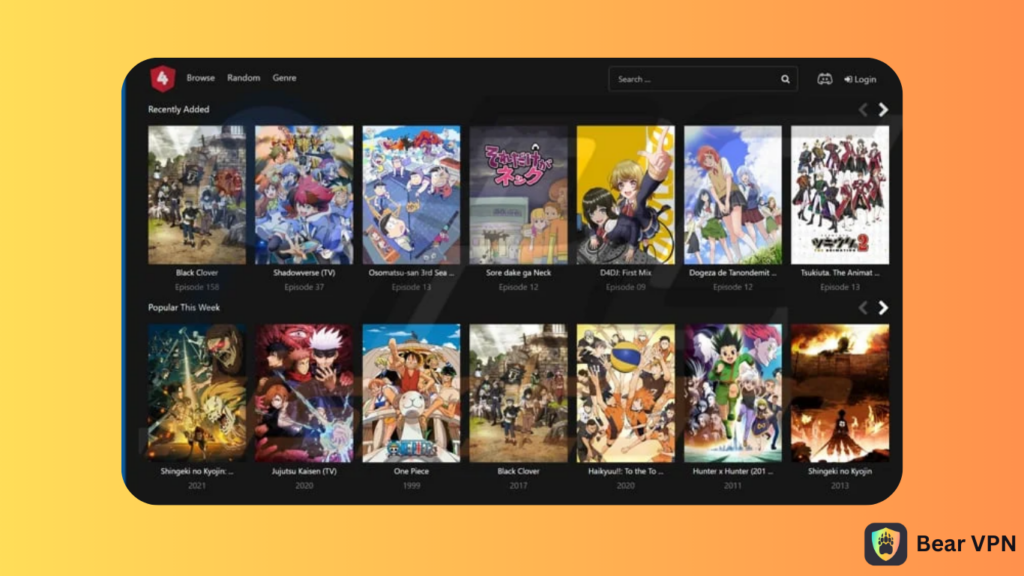Screen dimensions: 1024x576
Task: Click the 'Shadowverse (TV)' title text
Action: (x=304, y=273)
